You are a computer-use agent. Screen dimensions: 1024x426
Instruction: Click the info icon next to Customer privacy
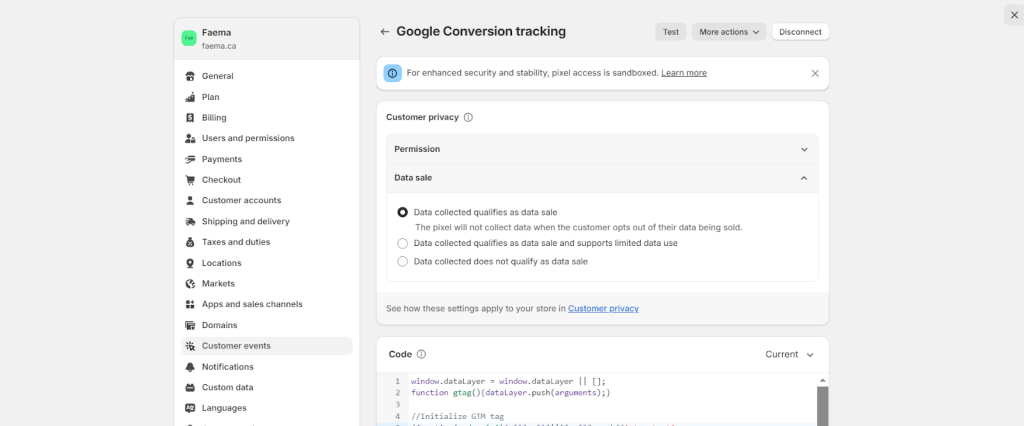coord(468,117)
